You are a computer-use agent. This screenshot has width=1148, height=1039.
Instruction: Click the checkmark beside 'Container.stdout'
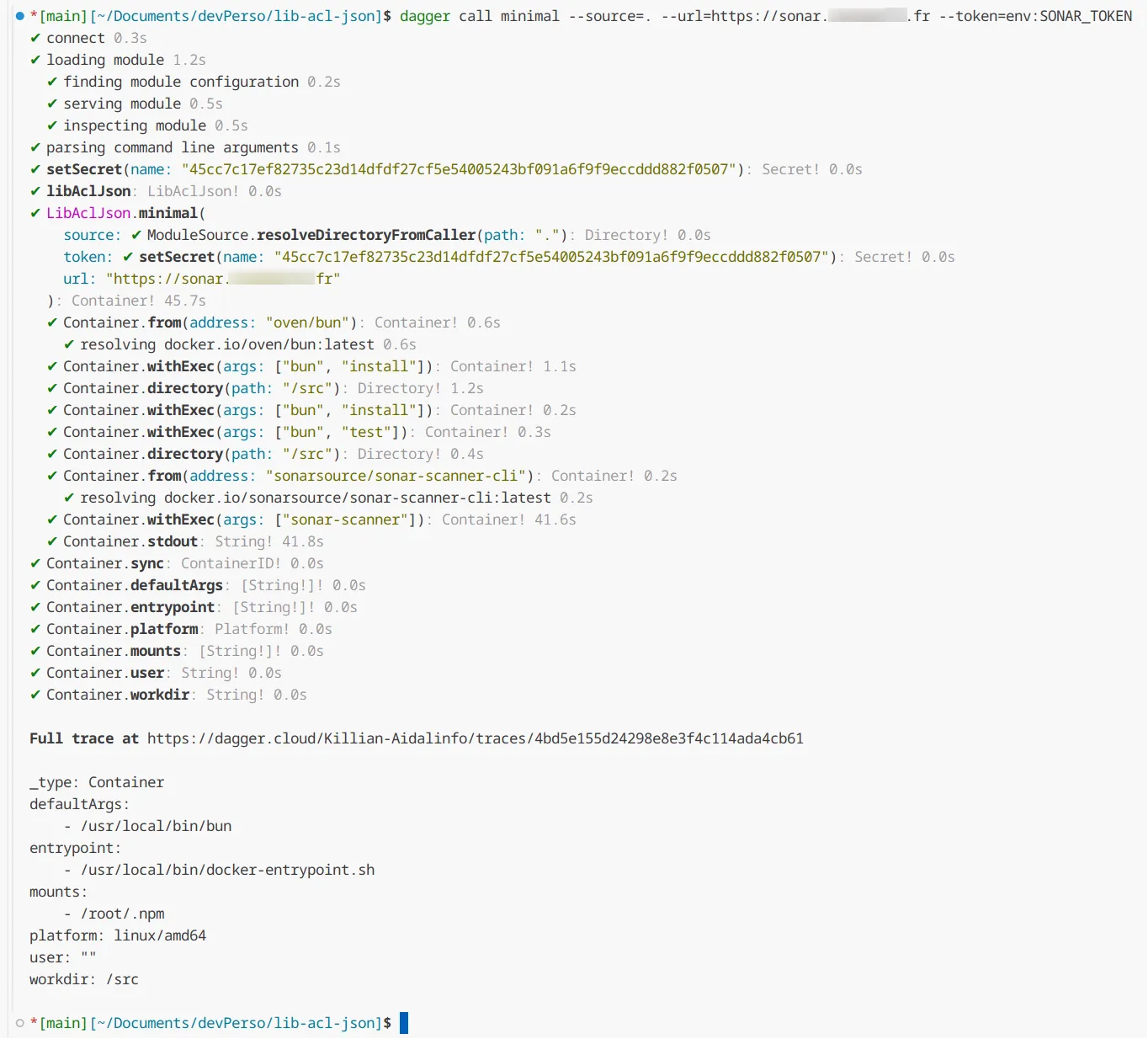pos(52,541)
